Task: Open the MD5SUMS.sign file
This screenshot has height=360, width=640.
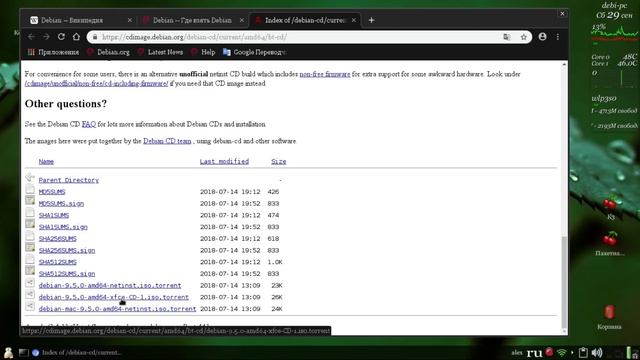Action: (x=61, y=204)
